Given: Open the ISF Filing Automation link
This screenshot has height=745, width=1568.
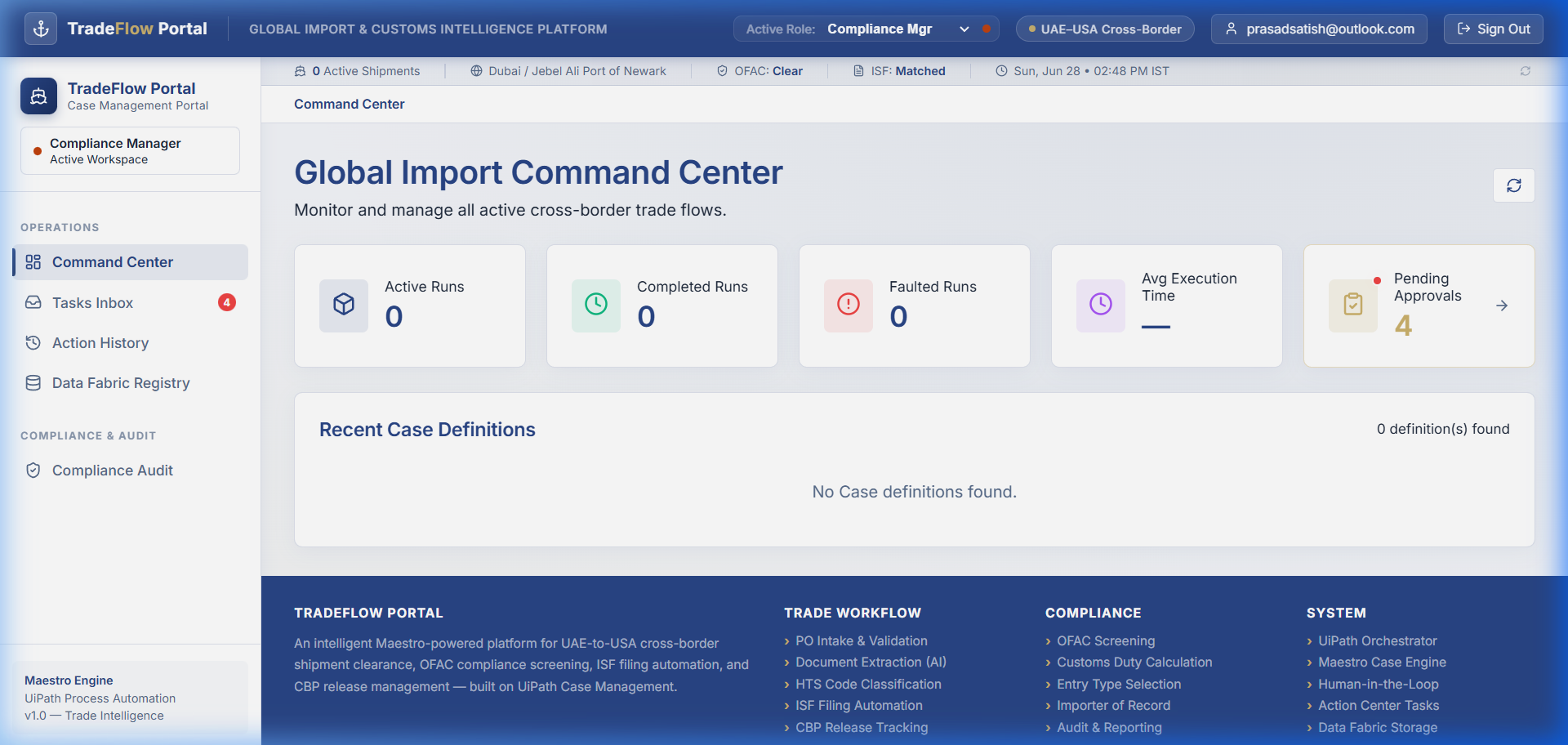Looking at the screenshot, I should coord(859,705).
